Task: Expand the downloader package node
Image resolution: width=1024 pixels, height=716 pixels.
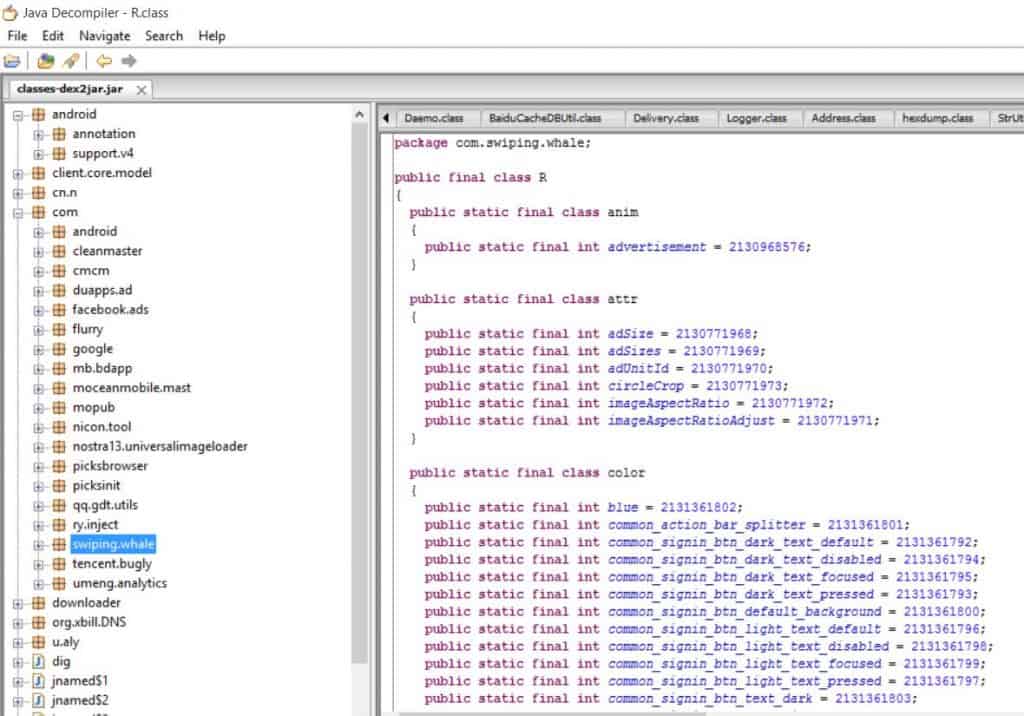Action: point(18,604)
